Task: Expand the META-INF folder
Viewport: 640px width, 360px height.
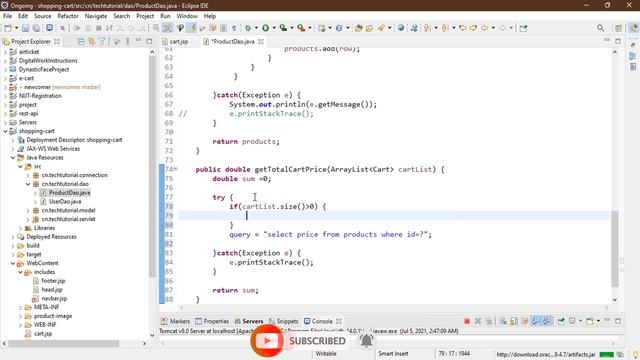Action: 20,307
